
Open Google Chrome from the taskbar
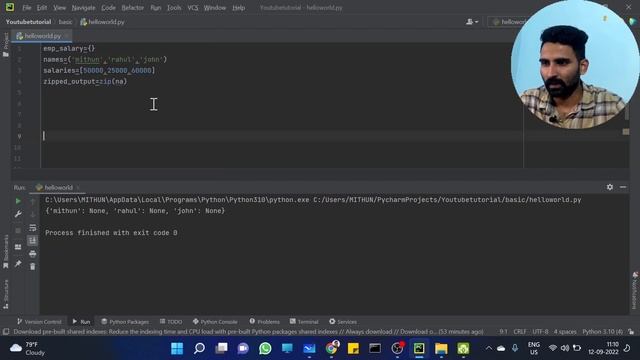click(331, 349)
